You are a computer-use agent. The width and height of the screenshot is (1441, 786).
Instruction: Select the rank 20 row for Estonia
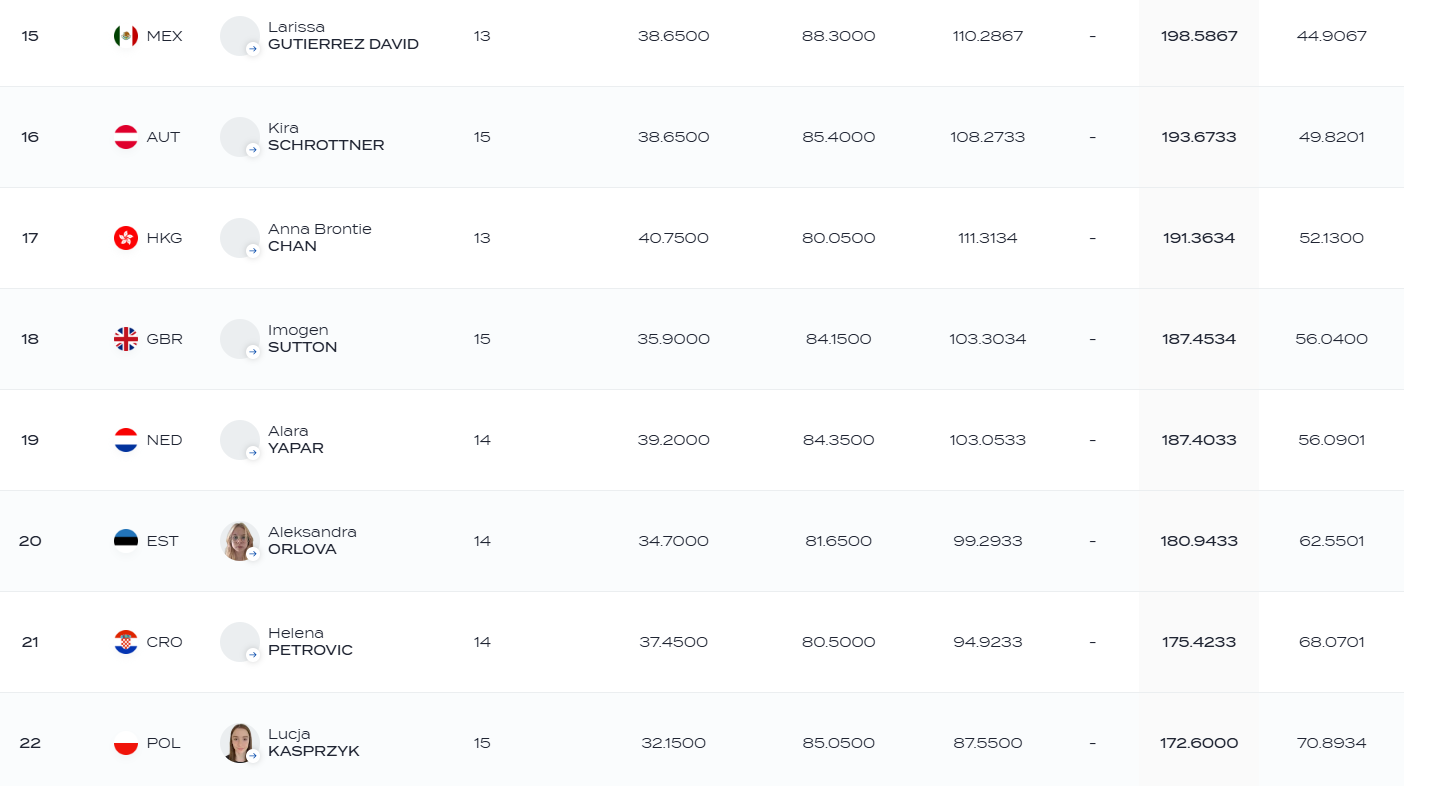pyautogui.click(x=702, y=541)
